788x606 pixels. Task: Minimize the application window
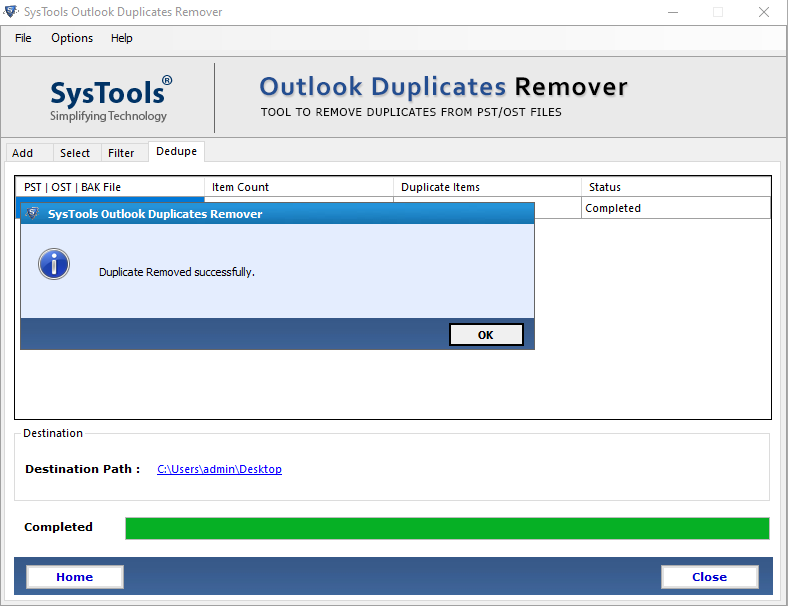pyautogui.click(x=673, y=12)
